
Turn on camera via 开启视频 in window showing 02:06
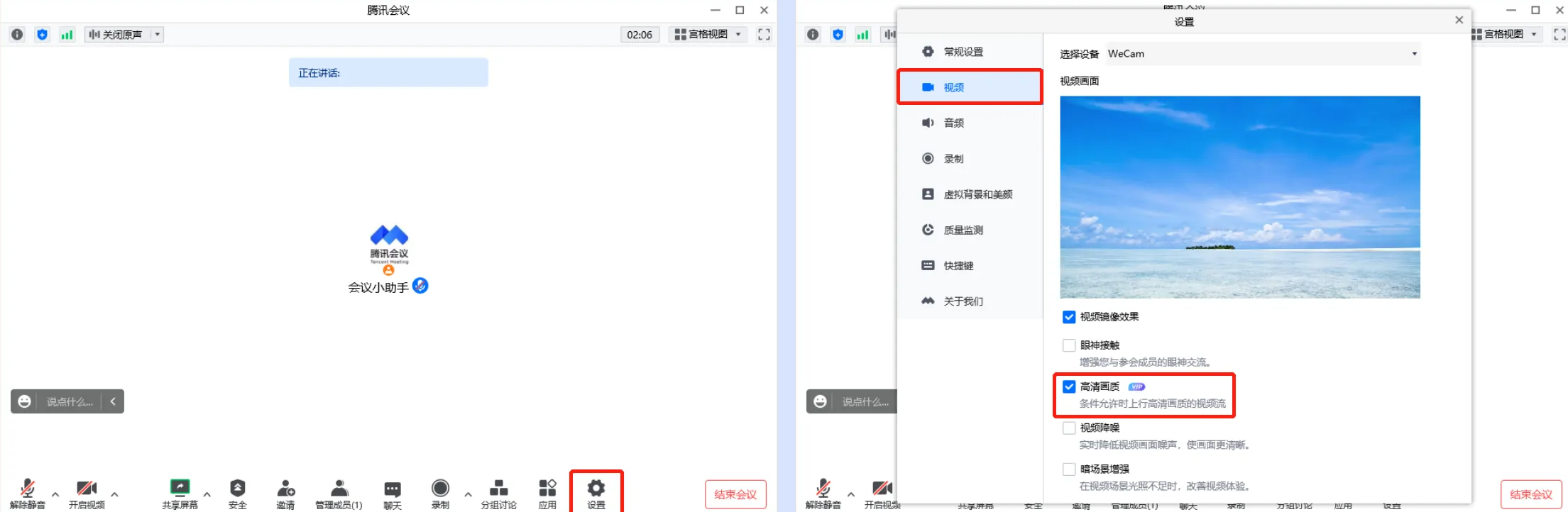click(87, 494)
